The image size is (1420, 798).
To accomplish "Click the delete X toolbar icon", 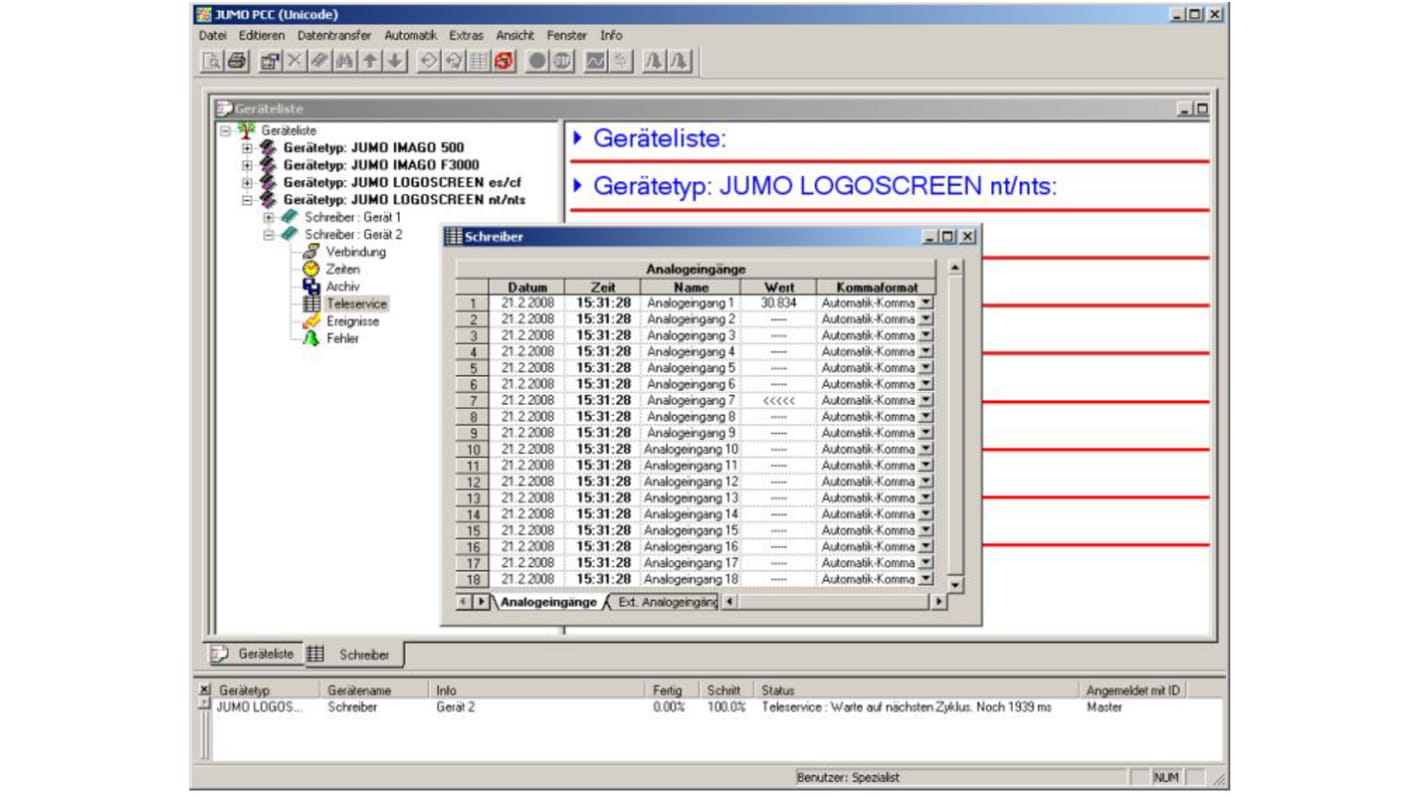I will point(295,61).
